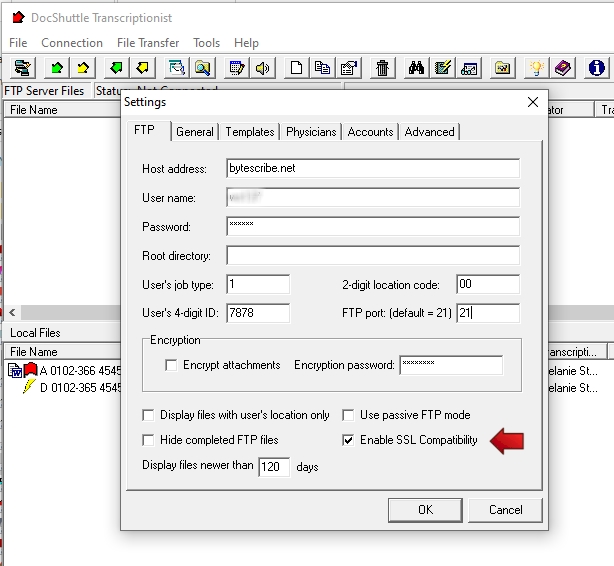Click the speaker audio toolbar icon
Screen dimensions: 614x566
point(262,68)
